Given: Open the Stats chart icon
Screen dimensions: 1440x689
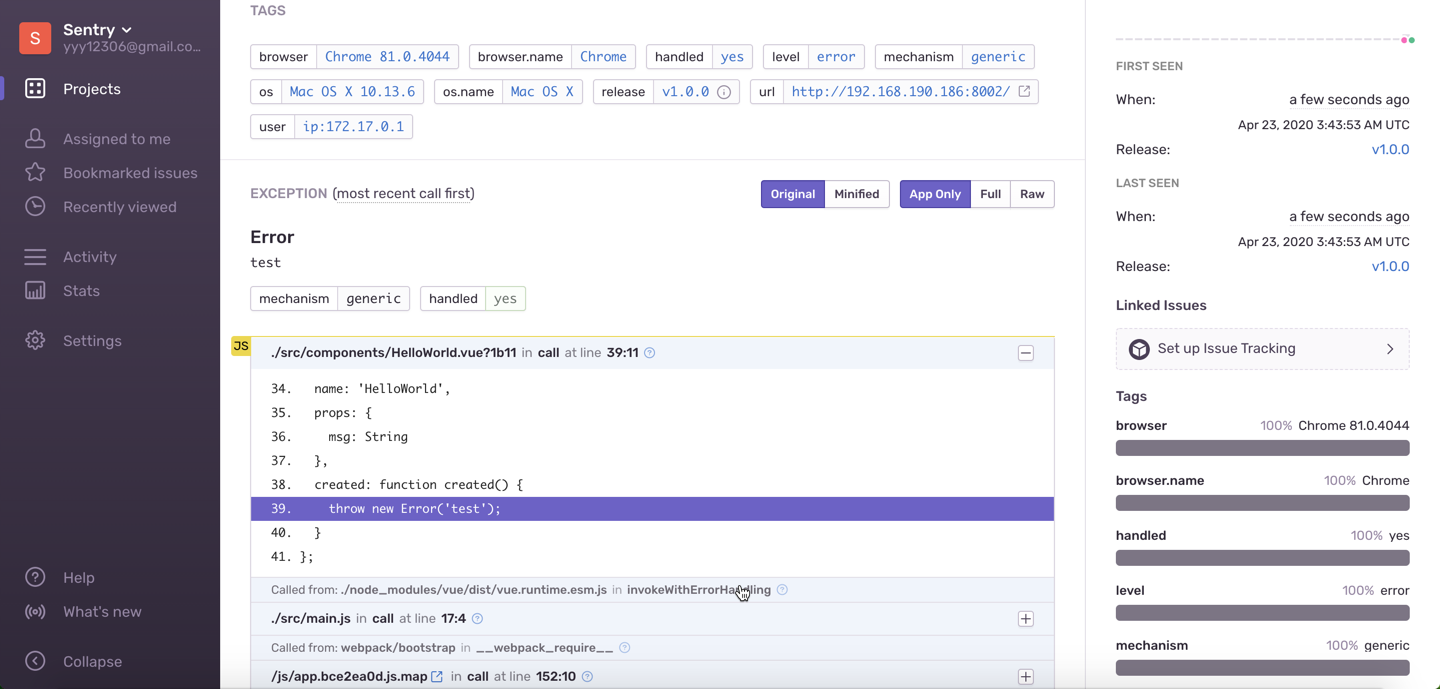Looking at the screenshot, I should [35, 291].
